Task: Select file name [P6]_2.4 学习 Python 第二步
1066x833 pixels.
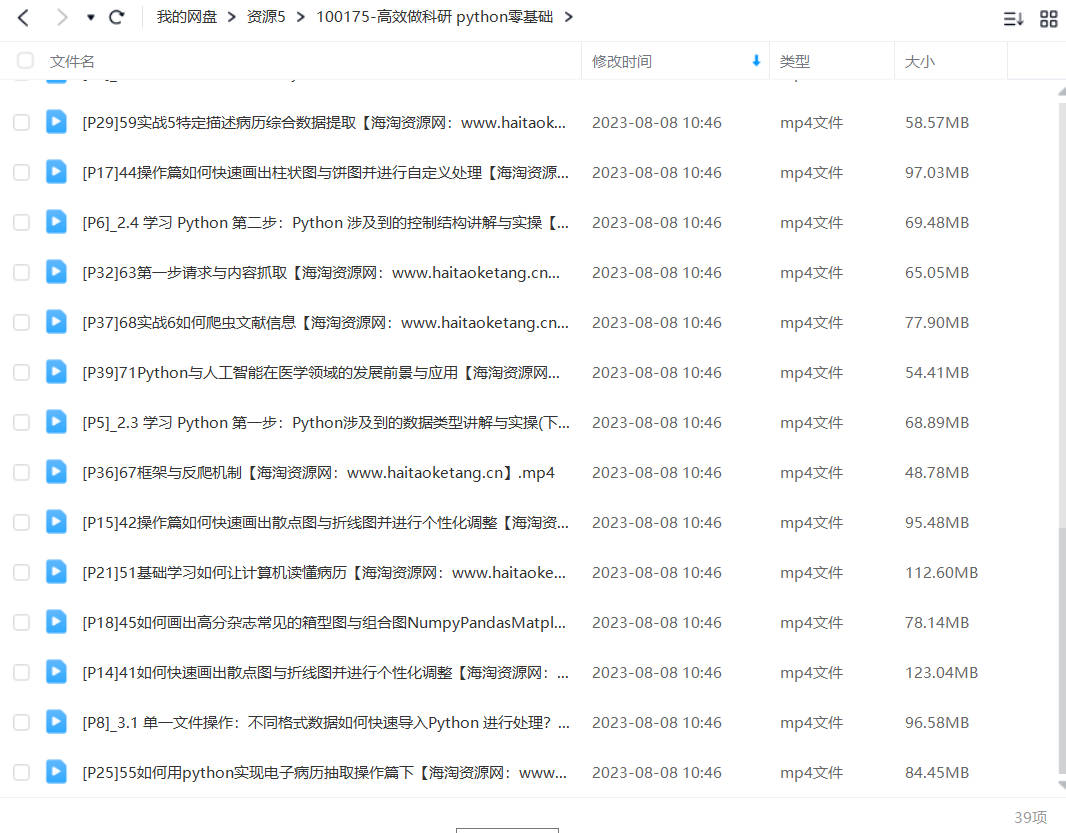Action: pos(326,222)
